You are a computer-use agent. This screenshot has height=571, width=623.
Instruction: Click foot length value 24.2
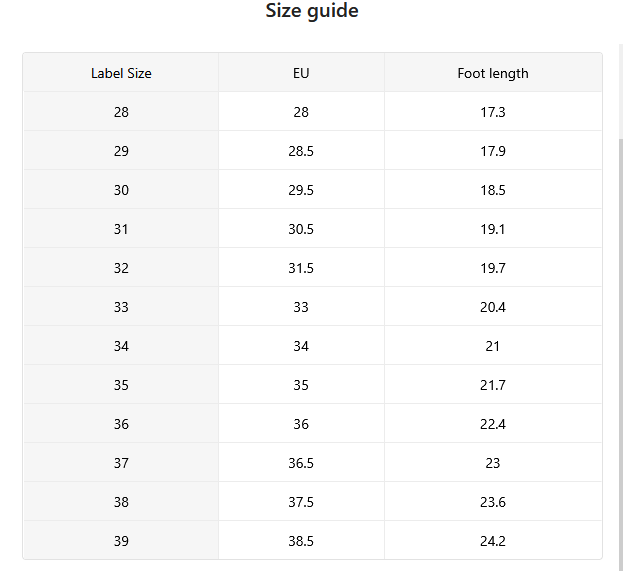pos(493,541)
